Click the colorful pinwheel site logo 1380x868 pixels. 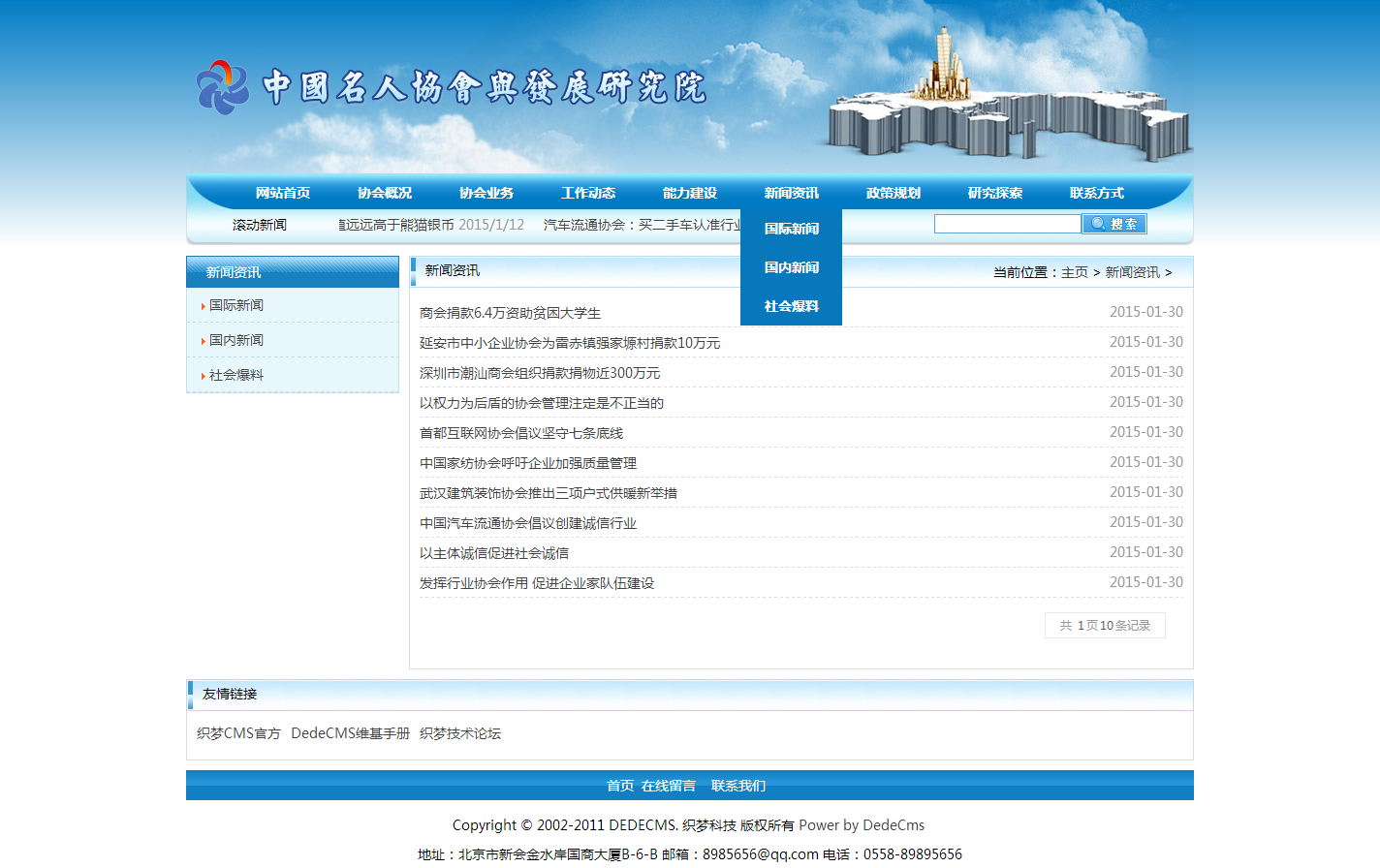tap(223, 87)
